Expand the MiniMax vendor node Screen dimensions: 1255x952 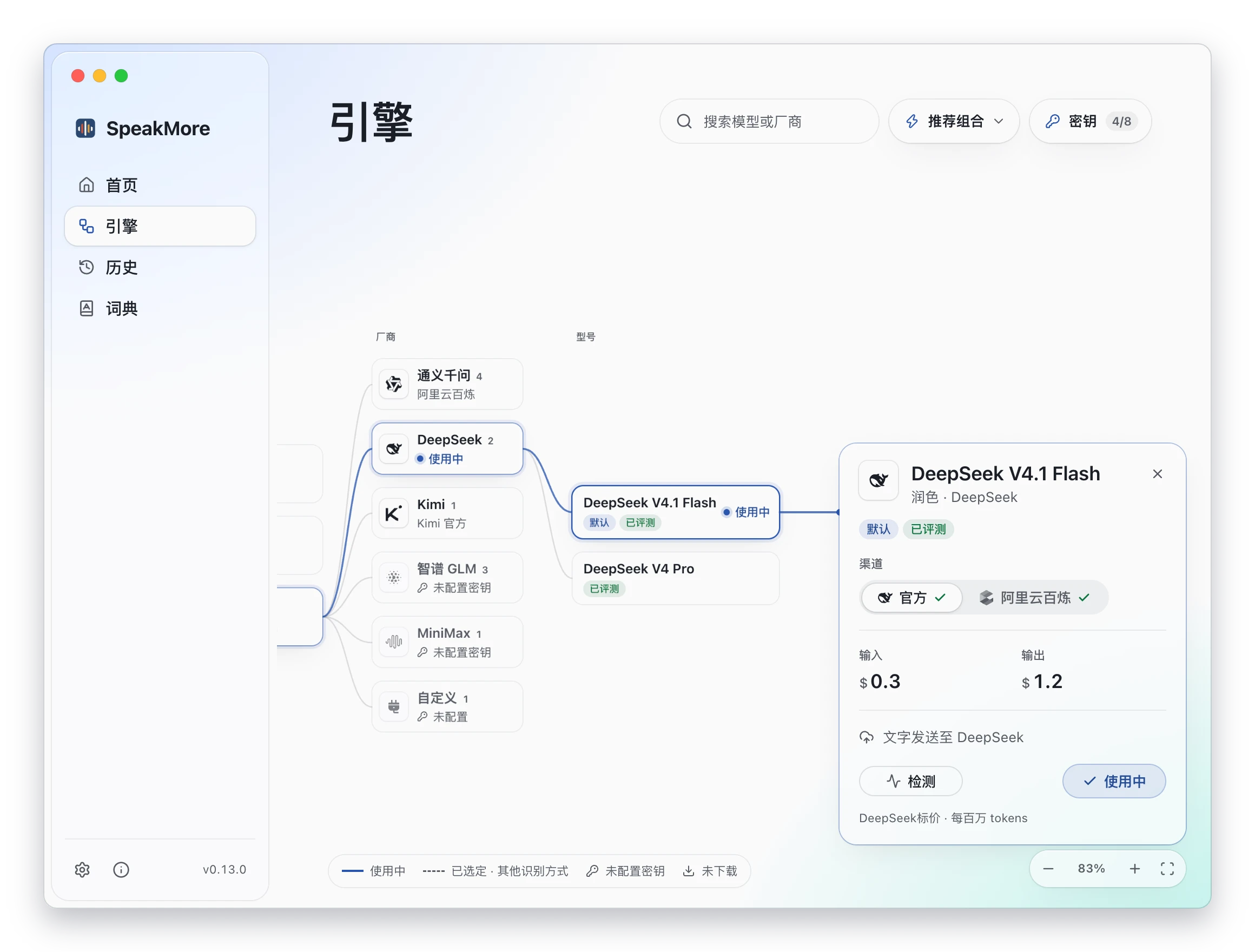[x=447, y=642]
